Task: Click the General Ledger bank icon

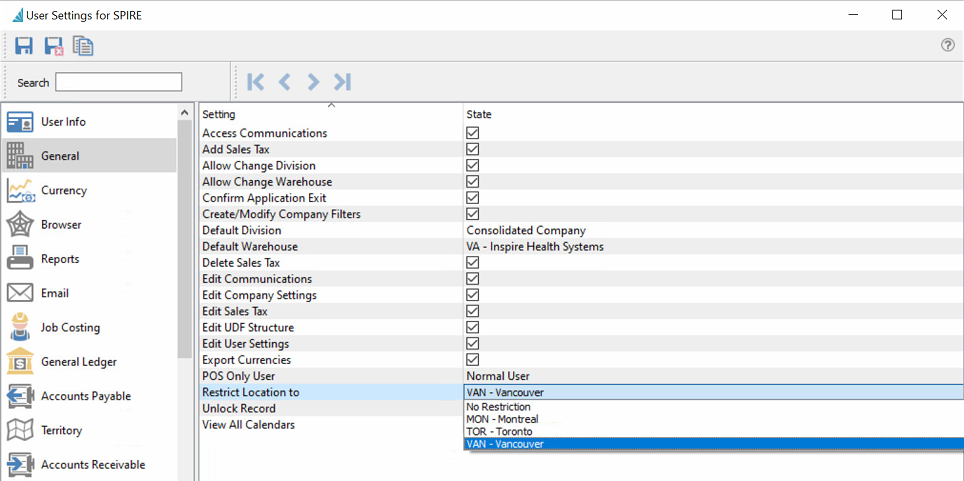Action: coord(20,362)
